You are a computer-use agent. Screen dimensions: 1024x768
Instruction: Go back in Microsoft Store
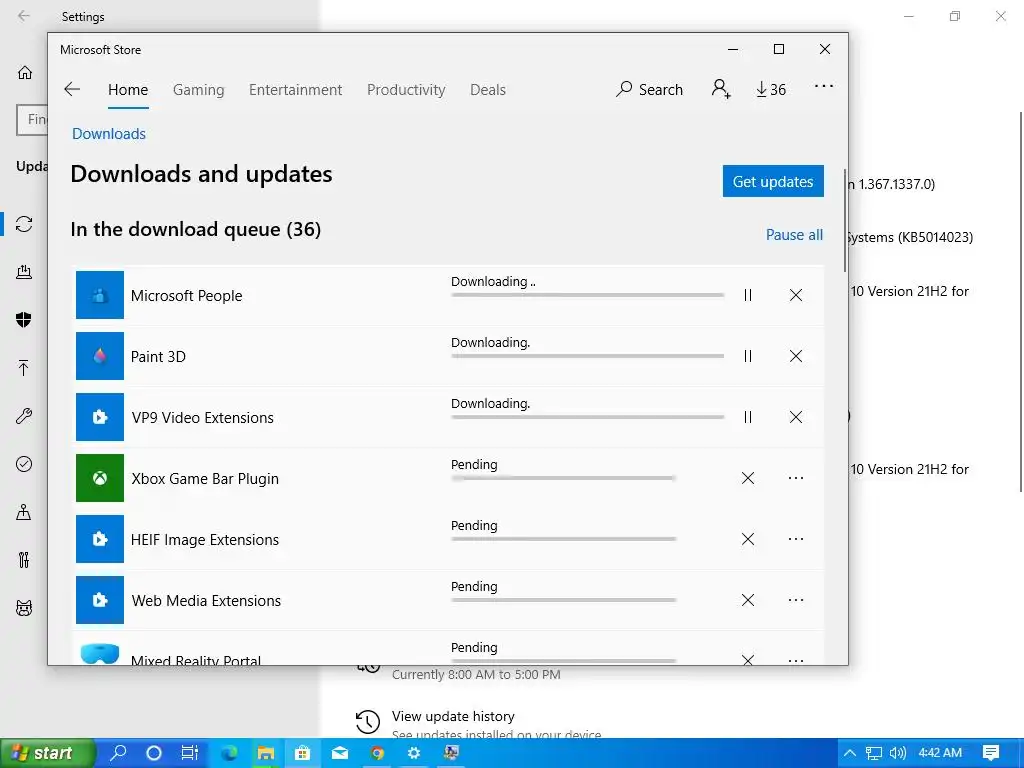tap(72, 89)
